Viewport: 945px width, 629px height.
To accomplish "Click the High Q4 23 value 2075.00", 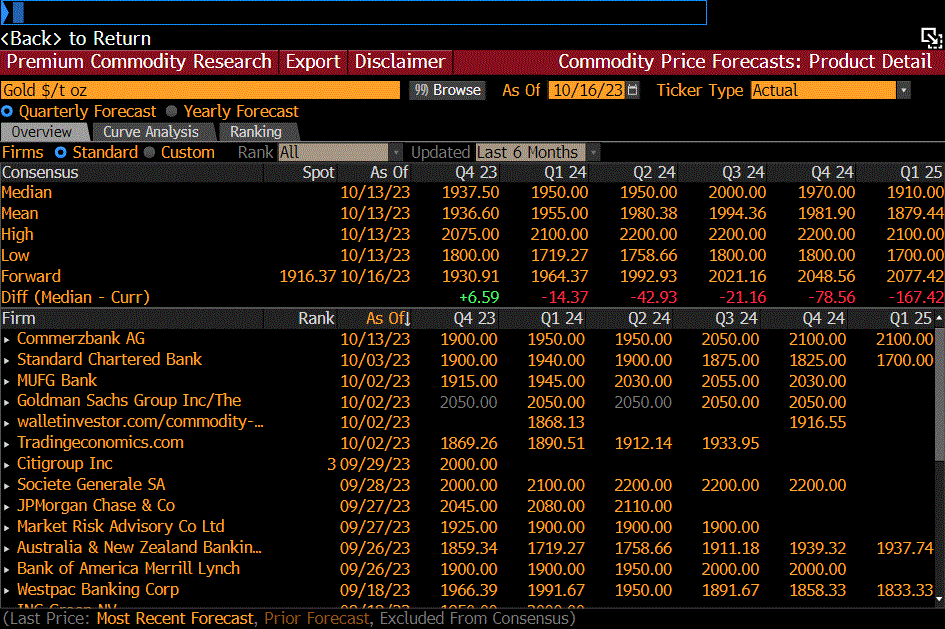I will [470, 234].
